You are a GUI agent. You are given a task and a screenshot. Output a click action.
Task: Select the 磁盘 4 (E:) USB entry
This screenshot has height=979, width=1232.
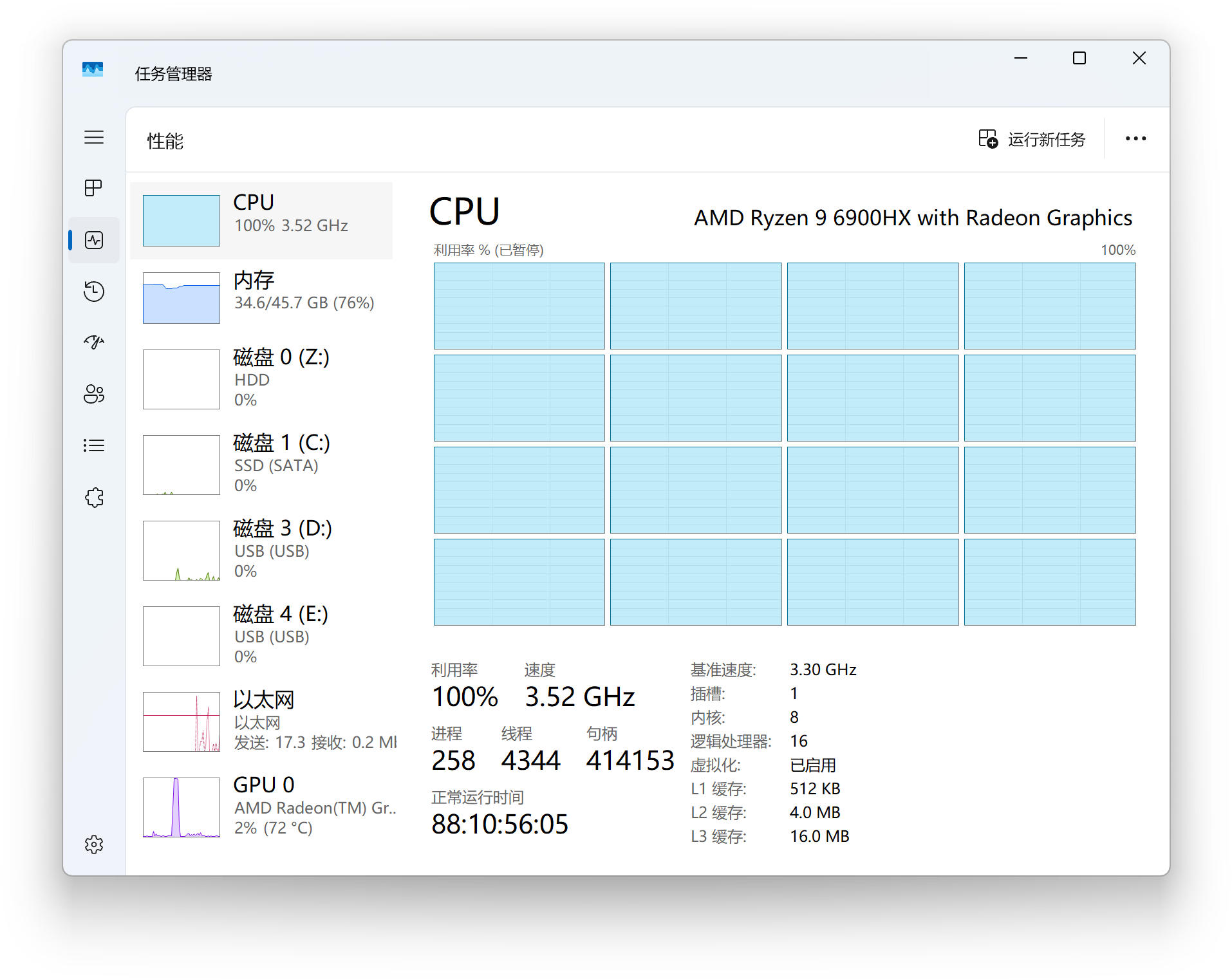[x=261, y=635]
